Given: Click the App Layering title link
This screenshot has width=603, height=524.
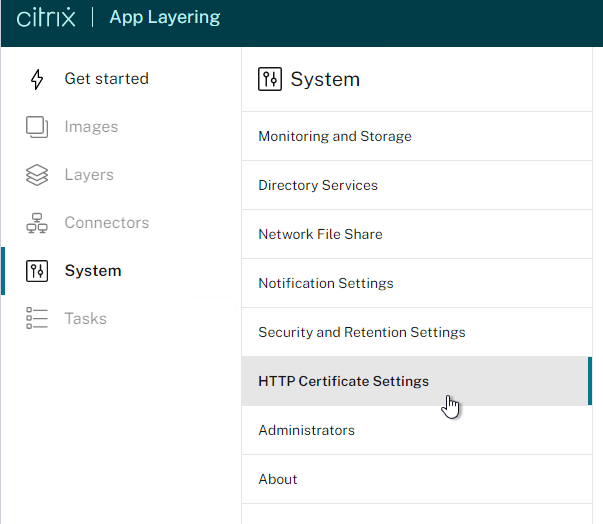Looking at the screenshot, I should pyautogui.click(x=165, y=17).
